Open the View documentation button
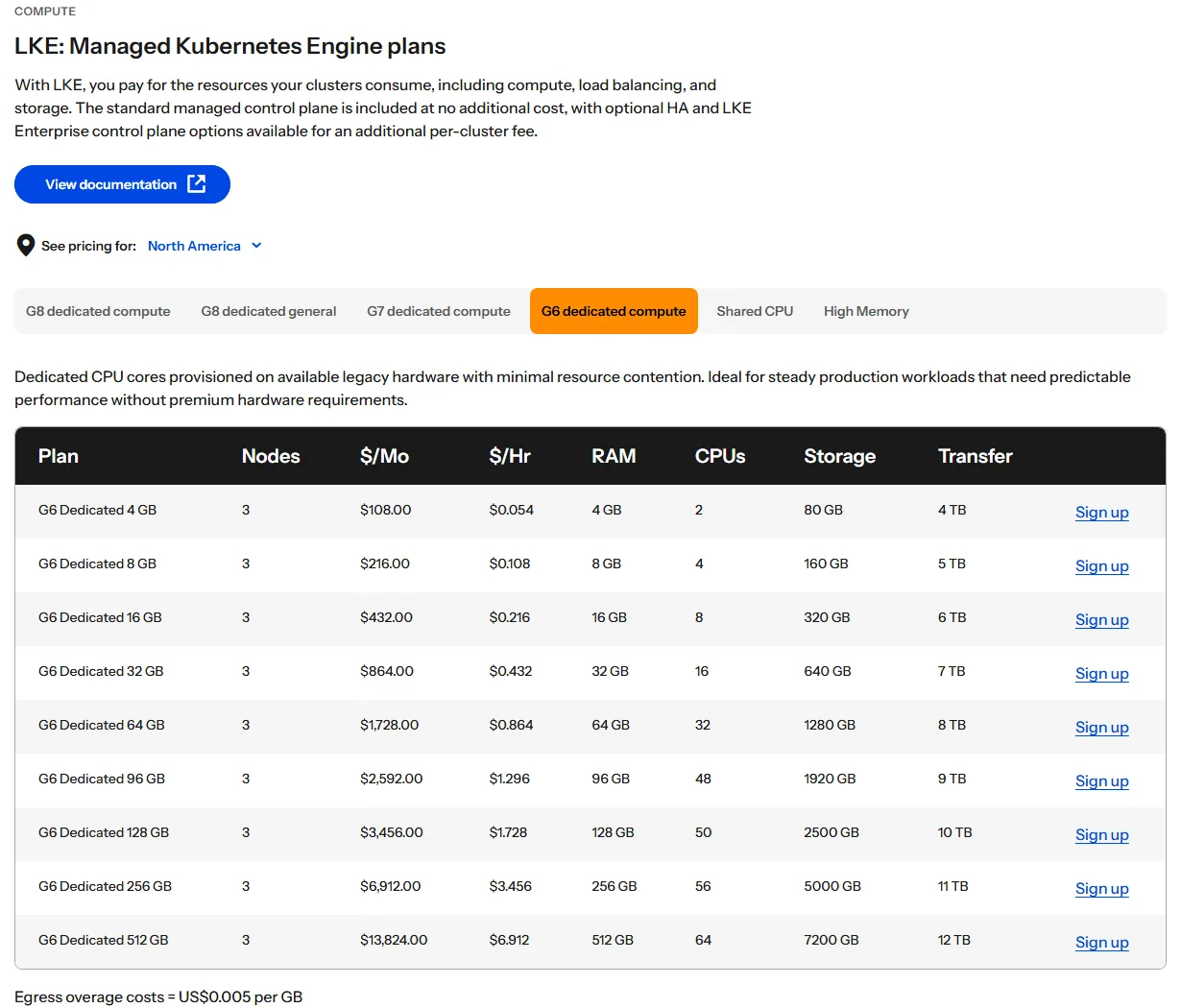Image resolution: width=1181 pixels, height=1008 pixels. pos(122,184)
